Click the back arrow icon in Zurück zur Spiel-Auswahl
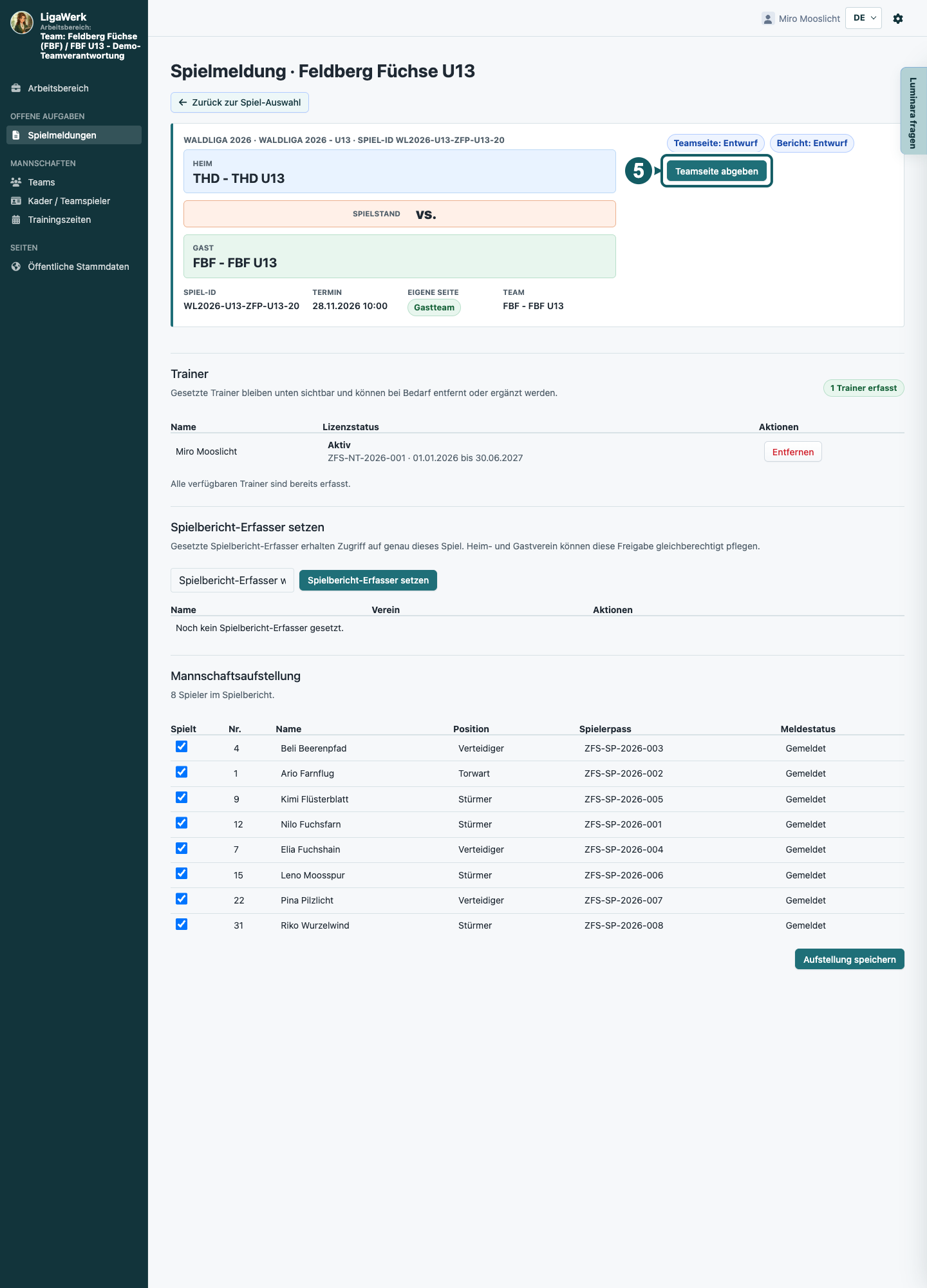This screenshot has height=1288, width=927. pos(183,102)
